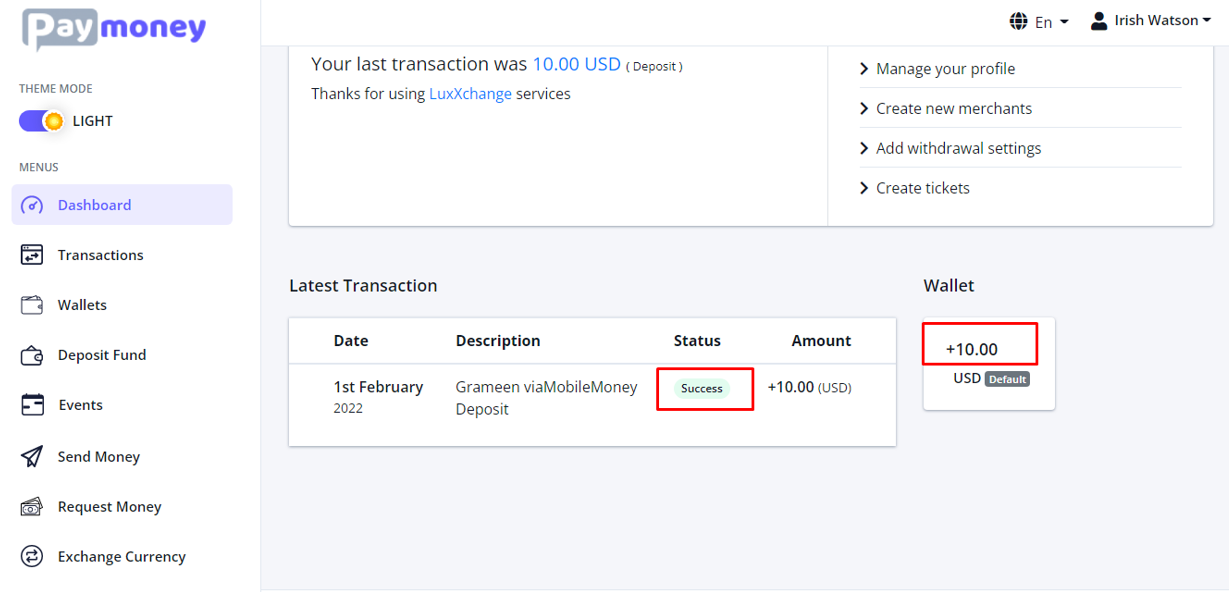Click the Request Money icon
This screenshot has width=1229, height=592.
[32, 507]
